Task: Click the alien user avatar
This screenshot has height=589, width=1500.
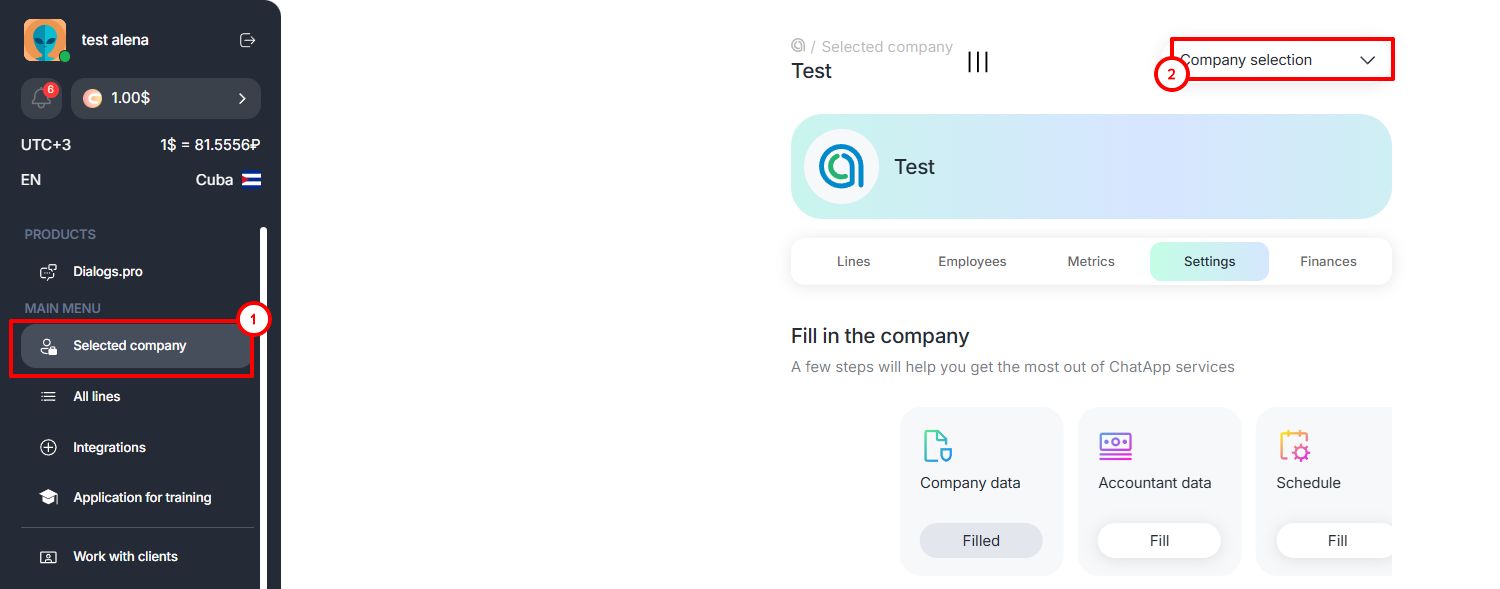Action: tap(45, 40)
